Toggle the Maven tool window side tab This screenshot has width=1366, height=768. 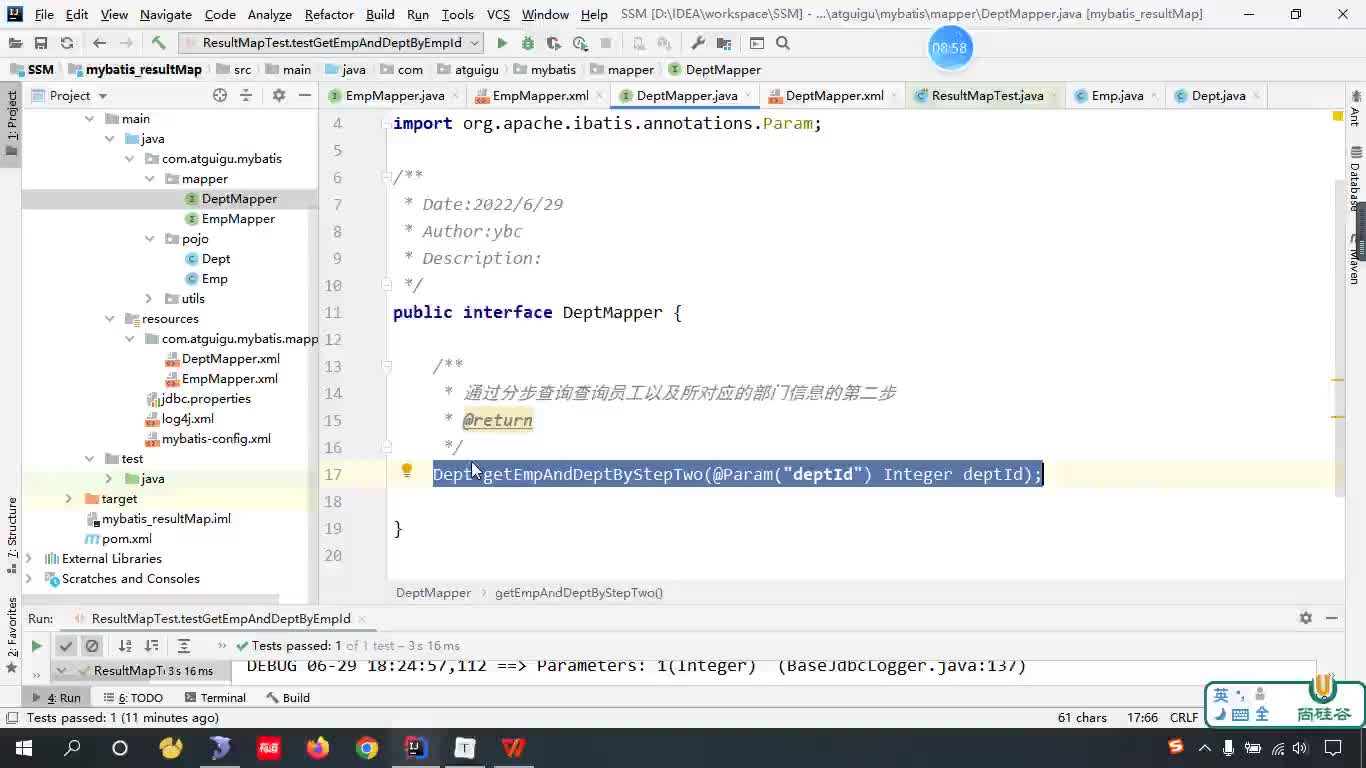pos(1355,258)
